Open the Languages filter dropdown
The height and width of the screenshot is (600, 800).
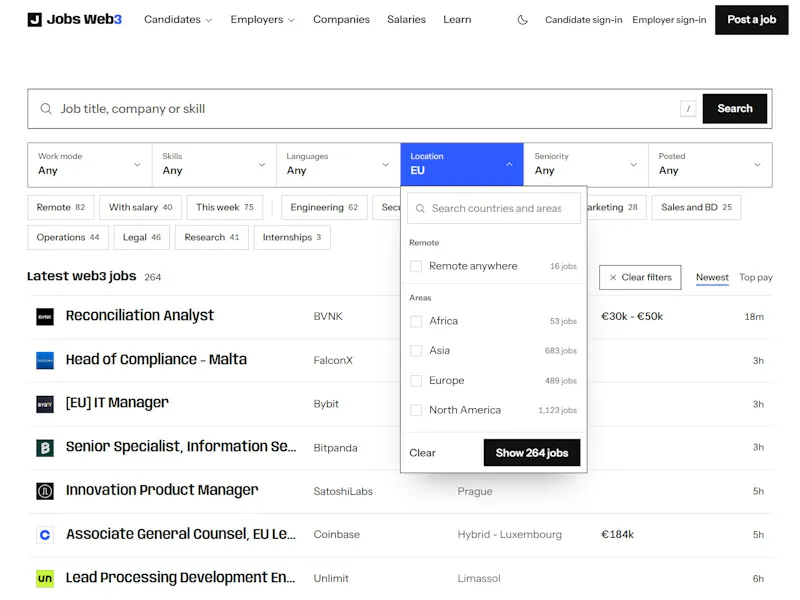coord(338,165)
